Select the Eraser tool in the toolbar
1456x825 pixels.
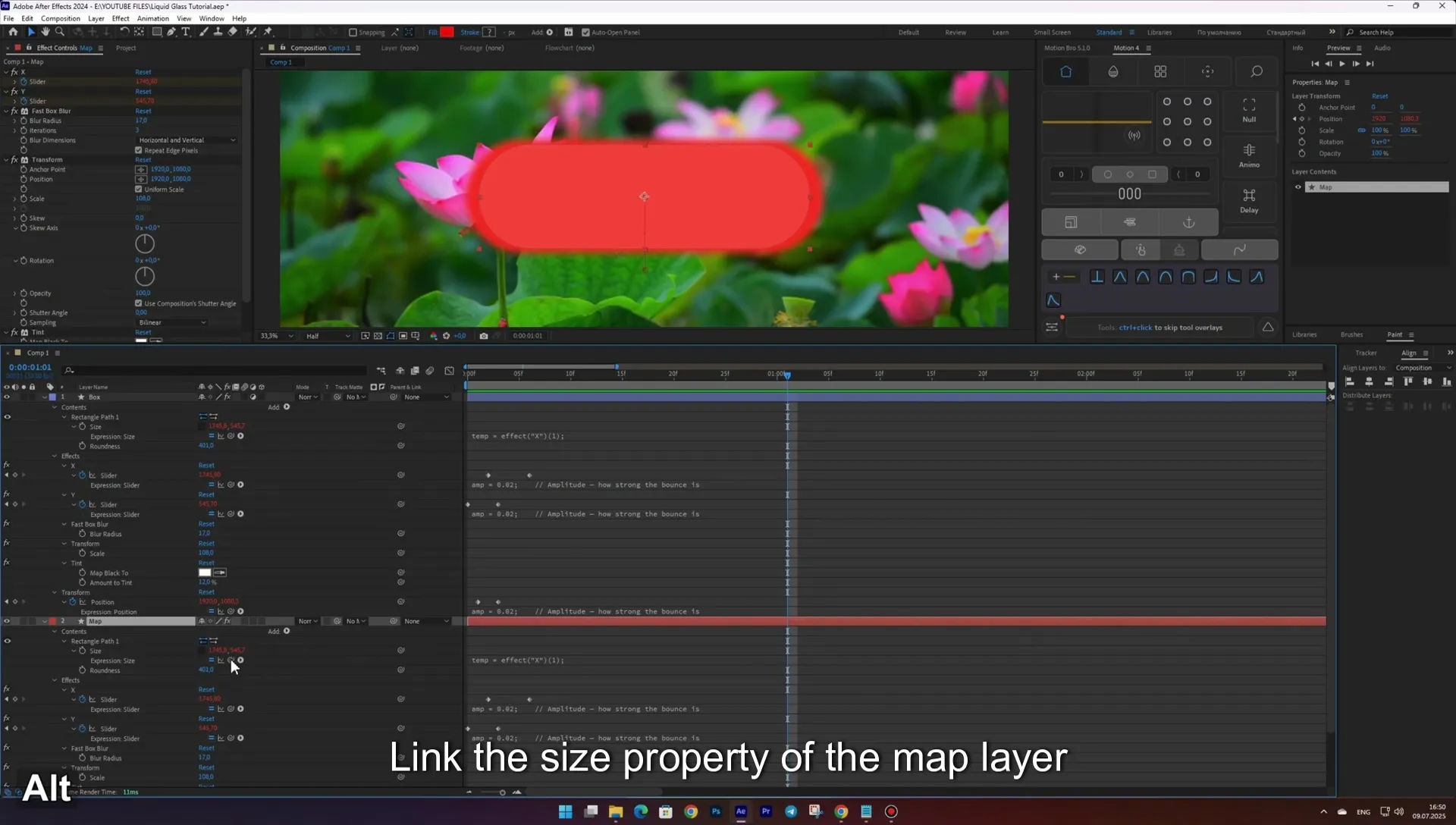click(x=233, y=32)
